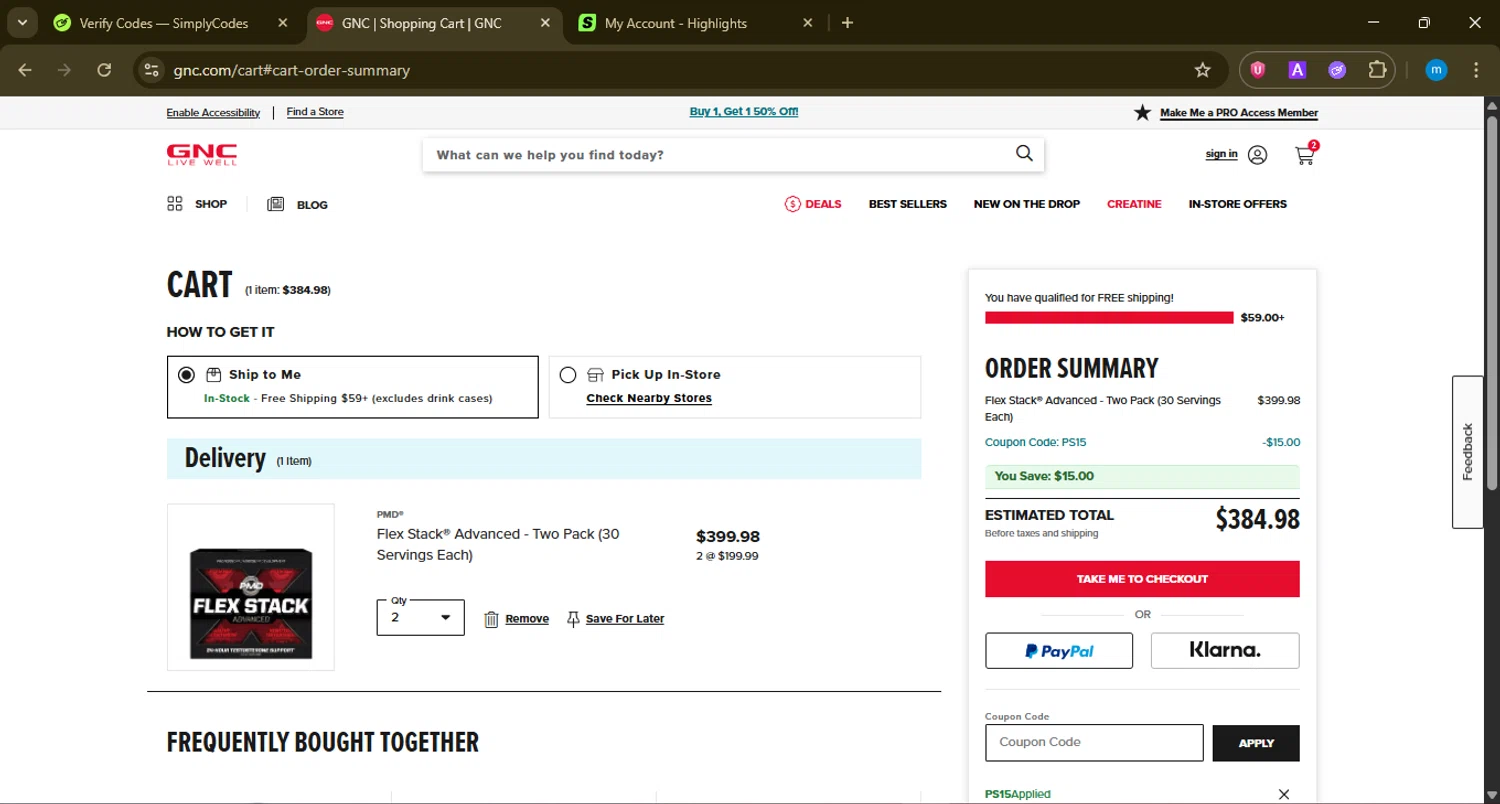Open the browser tab search chevron
Image resolution: width=1500 pixels, height=804 pixels.
click(x=22, y=22)
